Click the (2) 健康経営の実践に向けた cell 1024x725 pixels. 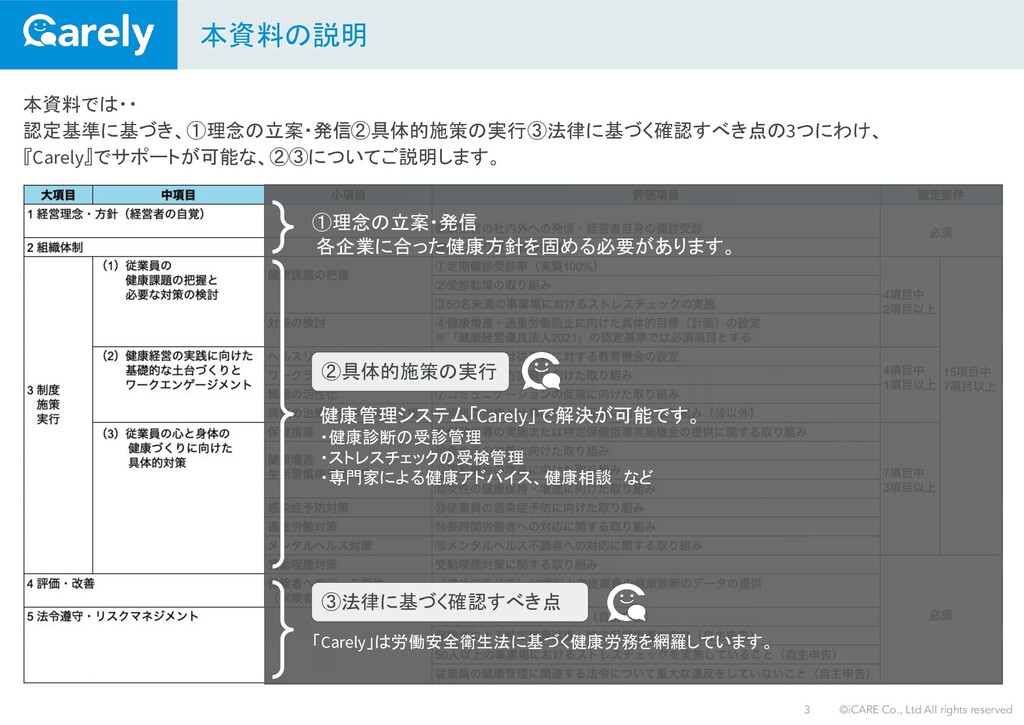pos(178,384)
